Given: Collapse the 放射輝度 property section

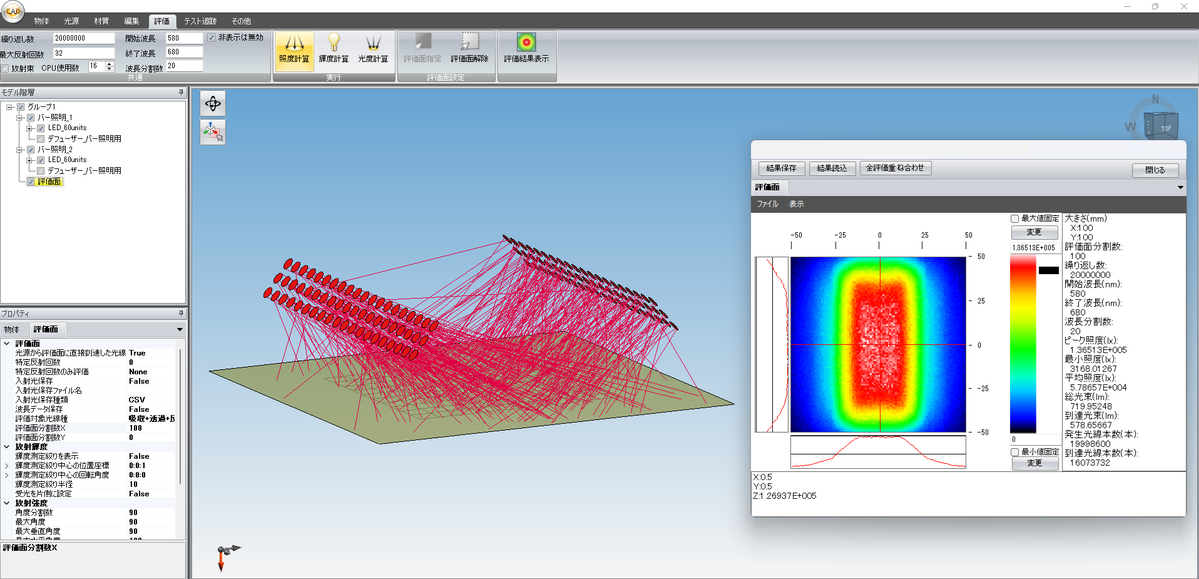Looking at the screenshot, I should tap(7, 447).
